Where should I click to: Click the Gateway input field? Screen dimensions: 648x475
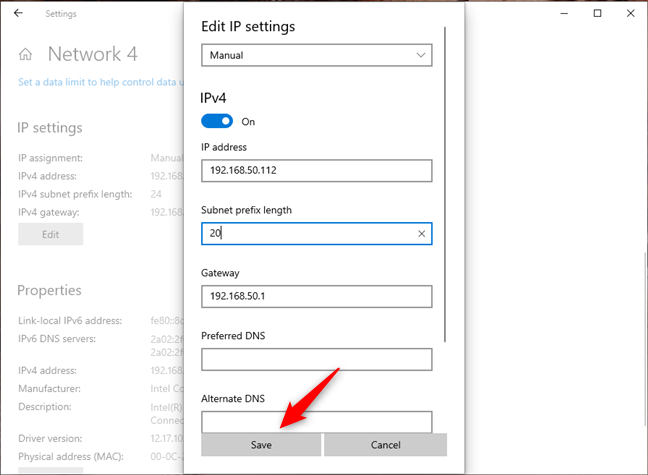pos(316,297)
